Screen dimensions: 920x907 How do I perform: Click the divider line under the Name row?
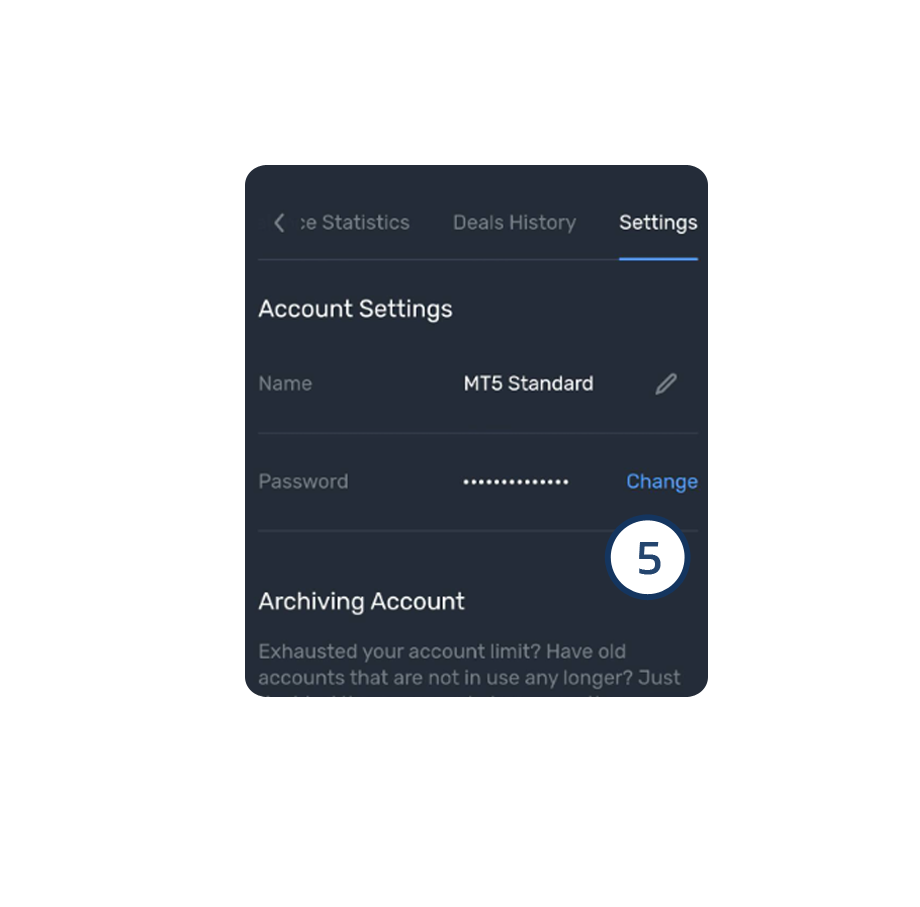pyautogui.click(x=478, y=434)
